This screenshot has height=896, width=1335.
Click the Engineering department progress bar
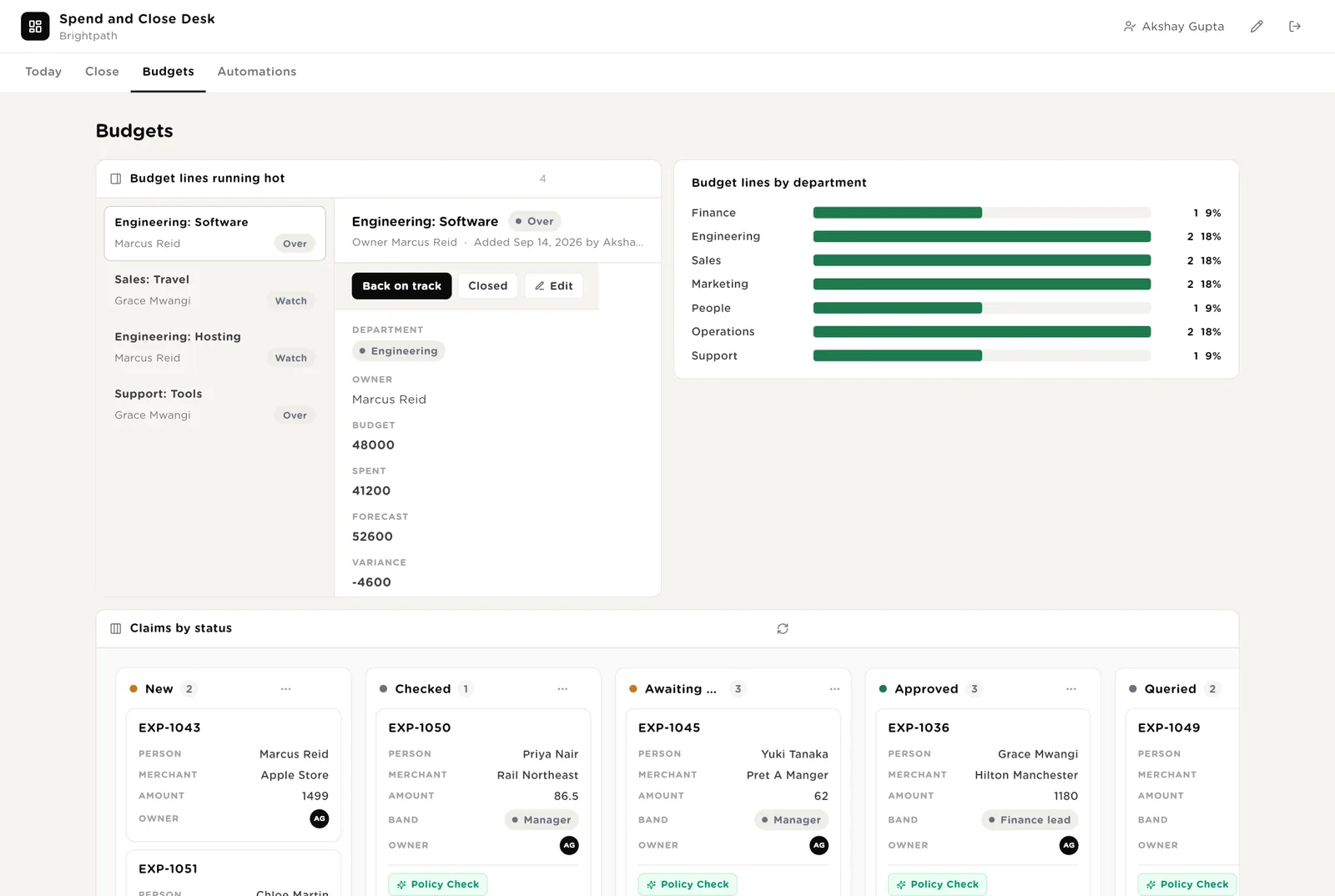click(x=982, y=237)
